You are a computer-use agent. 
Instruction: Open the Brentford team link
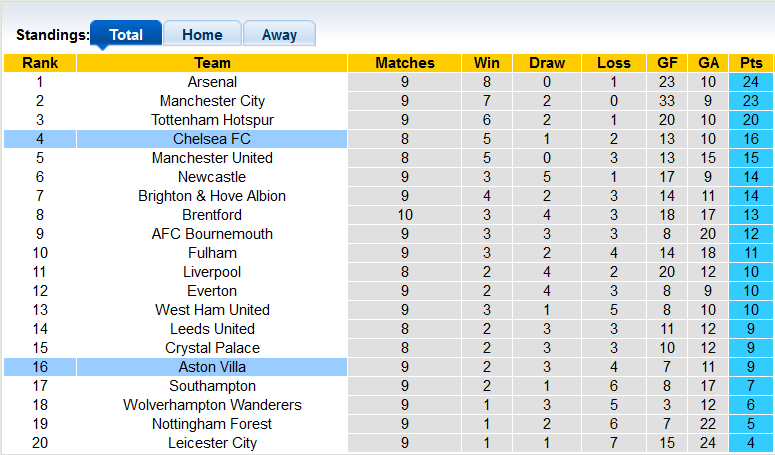212,215
